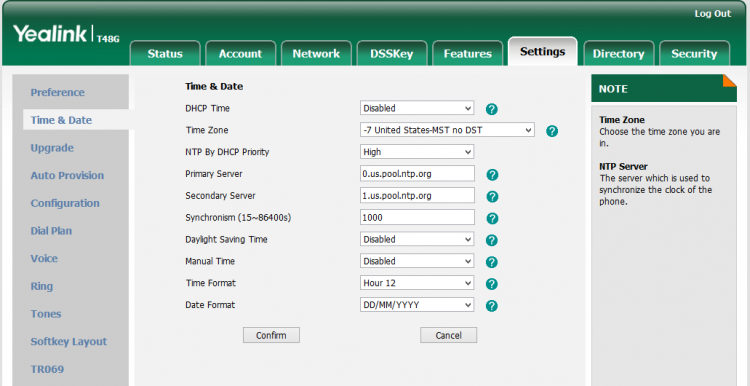Switch to the Network tab
Screen dimensions: 750x386
(x=316, y=54)
